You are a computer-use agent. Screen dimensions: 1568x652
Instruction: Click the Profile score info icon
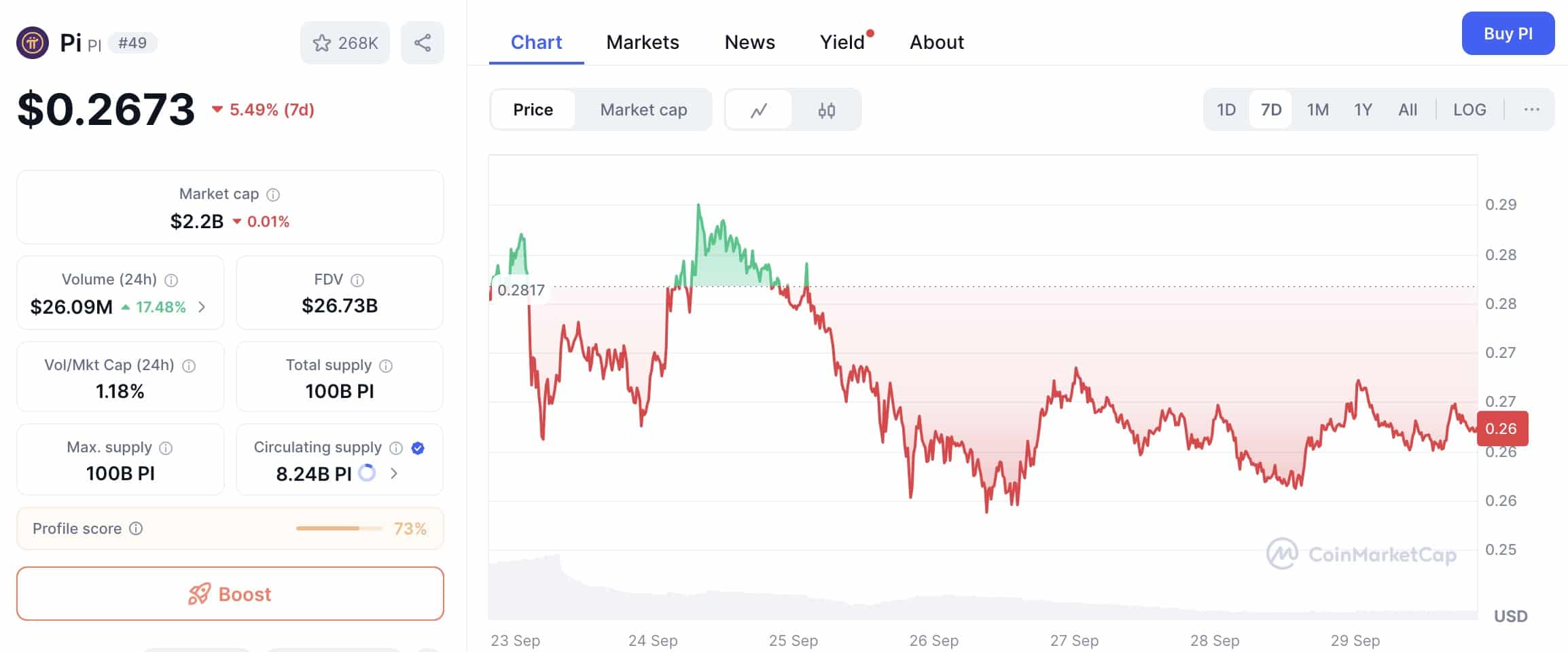coord(136,528)
